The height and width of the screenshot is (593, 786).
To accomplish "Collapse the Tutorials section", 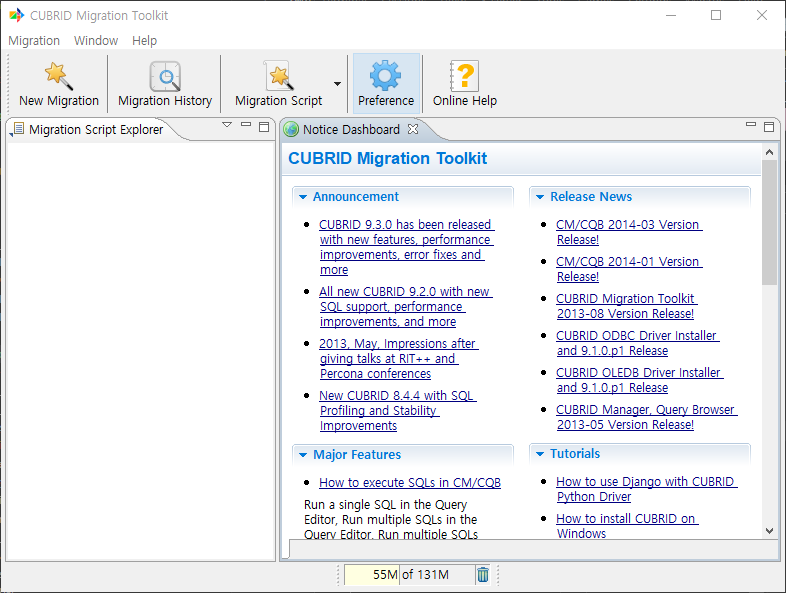I will [x=539, y=454].
